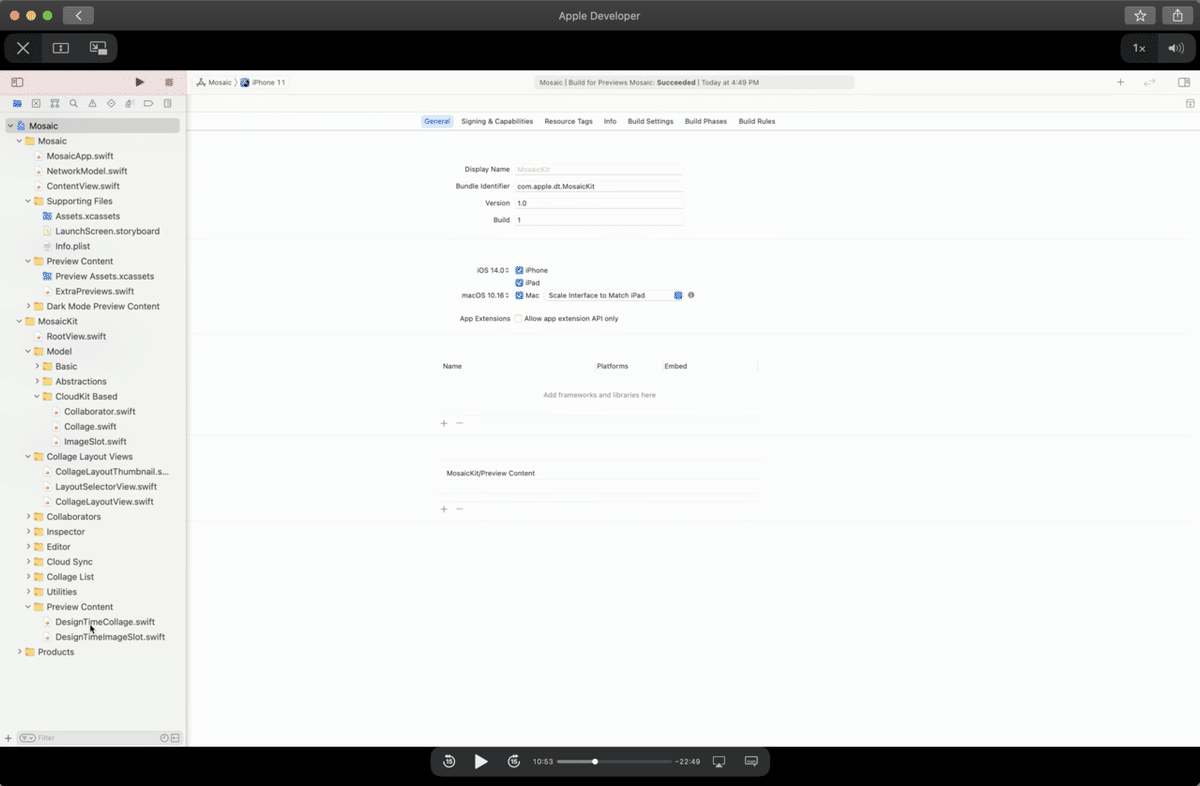
Task: Open iOS 14.0 deployment version dropdown
Action: tap(493, 270)
